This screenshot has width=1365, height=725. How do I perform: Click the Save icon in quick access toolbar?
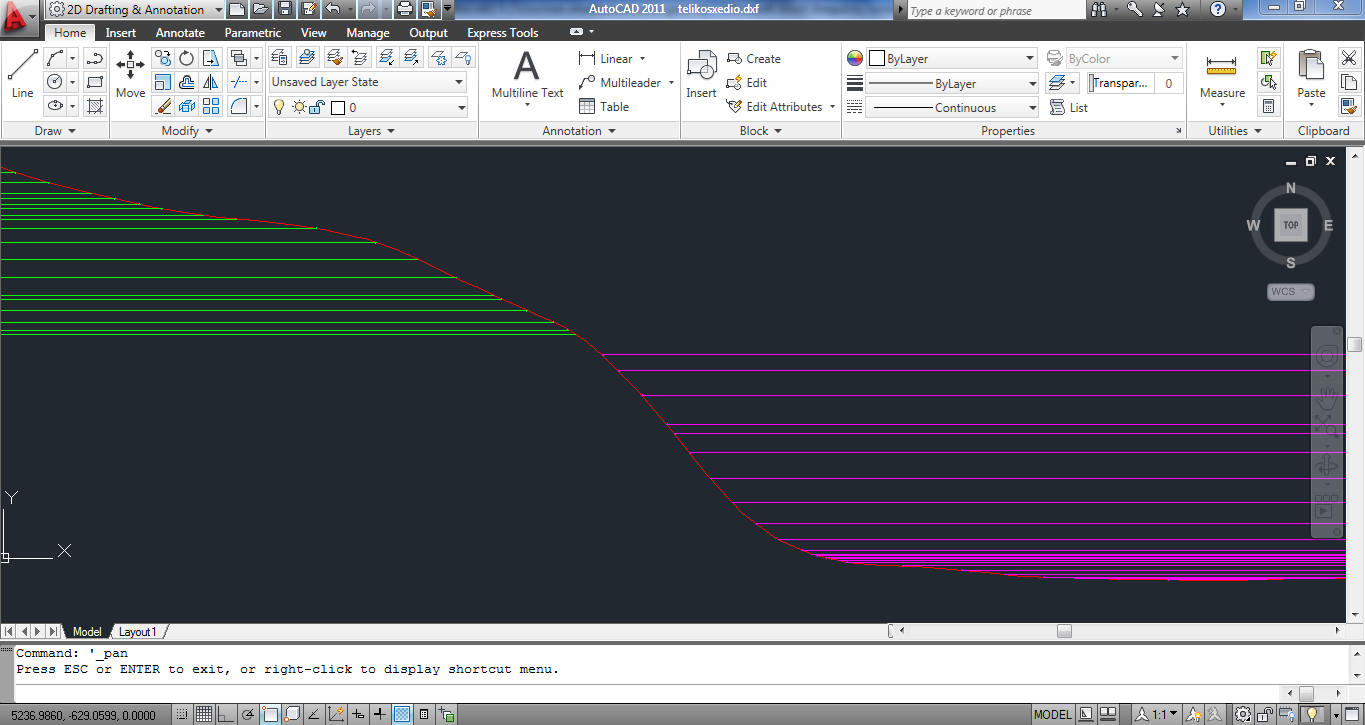pyautogui.click(x=284, y=9)
